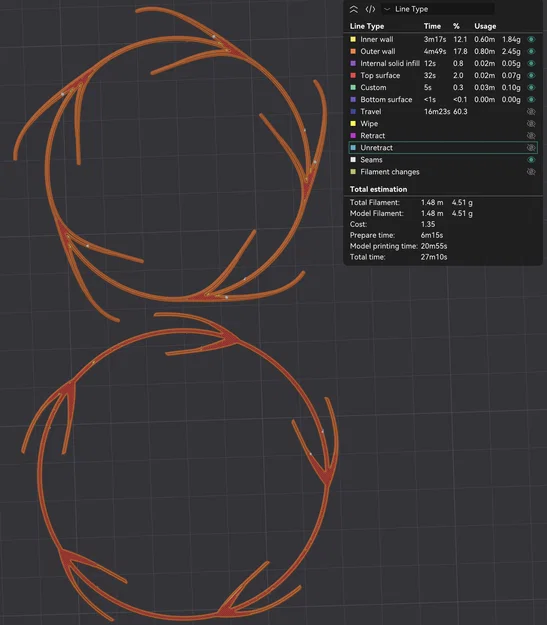
Task: Open the Line Type view dropdown
Action: [438, 9]
